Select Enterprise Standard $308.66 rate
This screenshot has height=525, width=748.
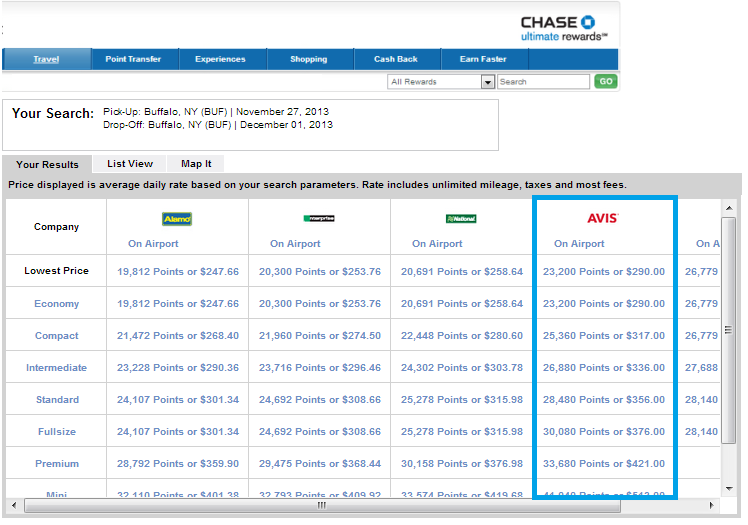coord(320,400)
